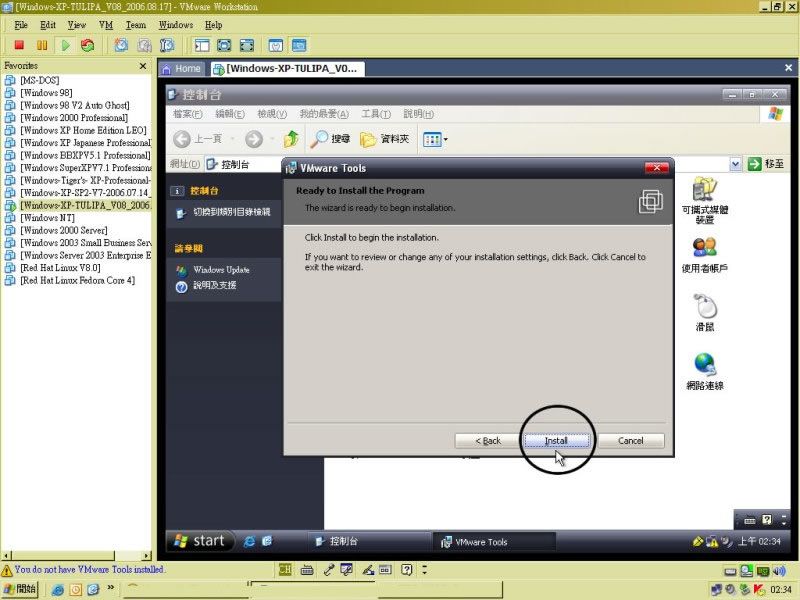Open the 工具(T) menu in Control Panel
Image resolution: width=800 pixels, height=600 pixels.
tap(376, 114)
